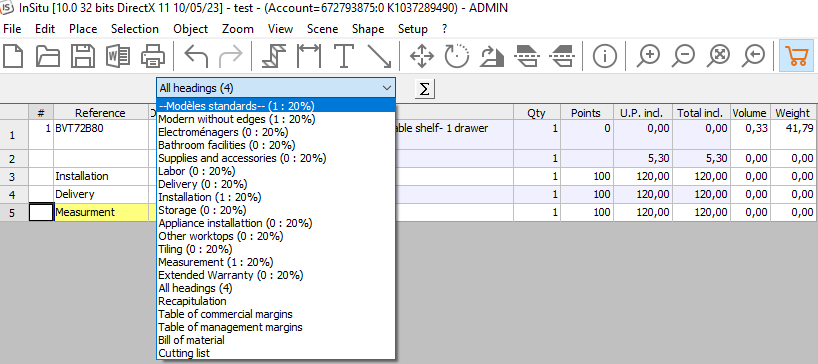This screenshot has width=818, height=364.
Task: Click the previous zoom magnifier icon
Action: click(x=753, y=55)
